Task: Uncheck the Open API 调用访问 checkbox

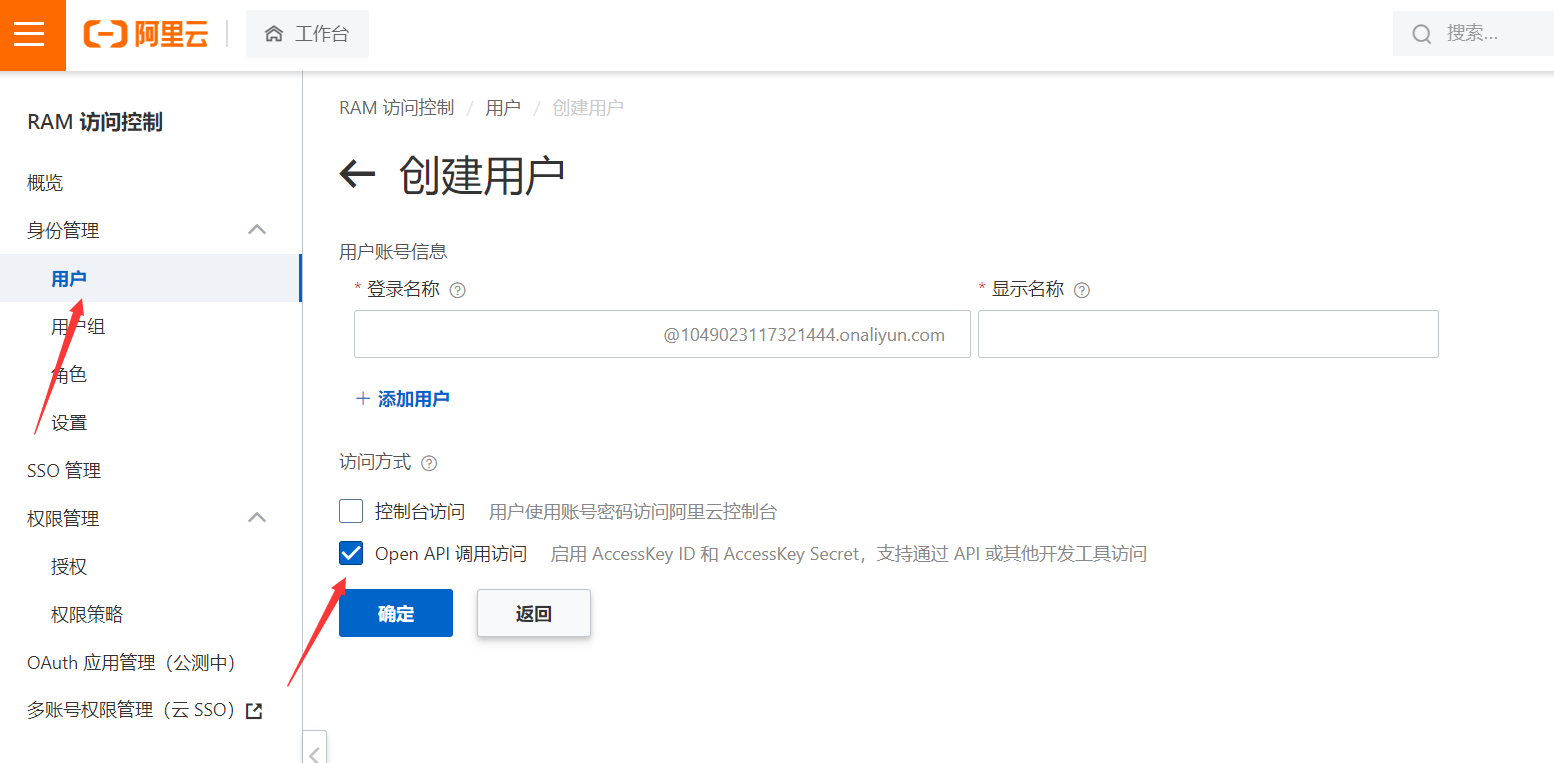Action: [351, 553]
